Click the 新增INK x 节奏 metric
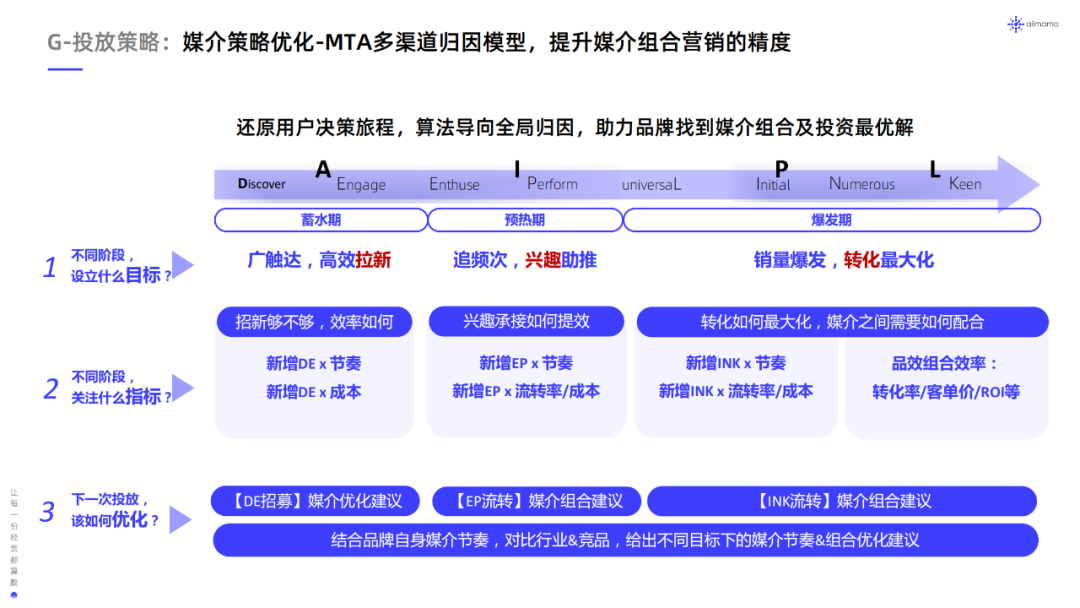 point(736,363)
